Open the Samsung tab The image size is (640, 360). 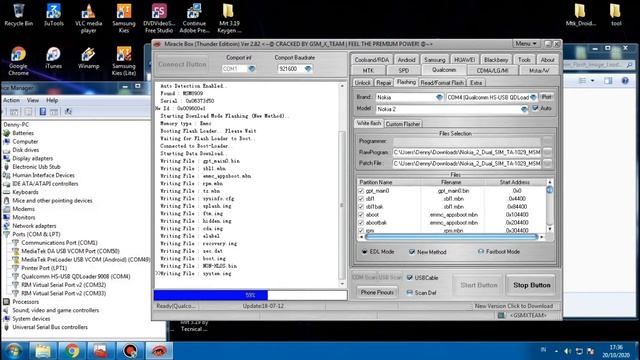434,60
